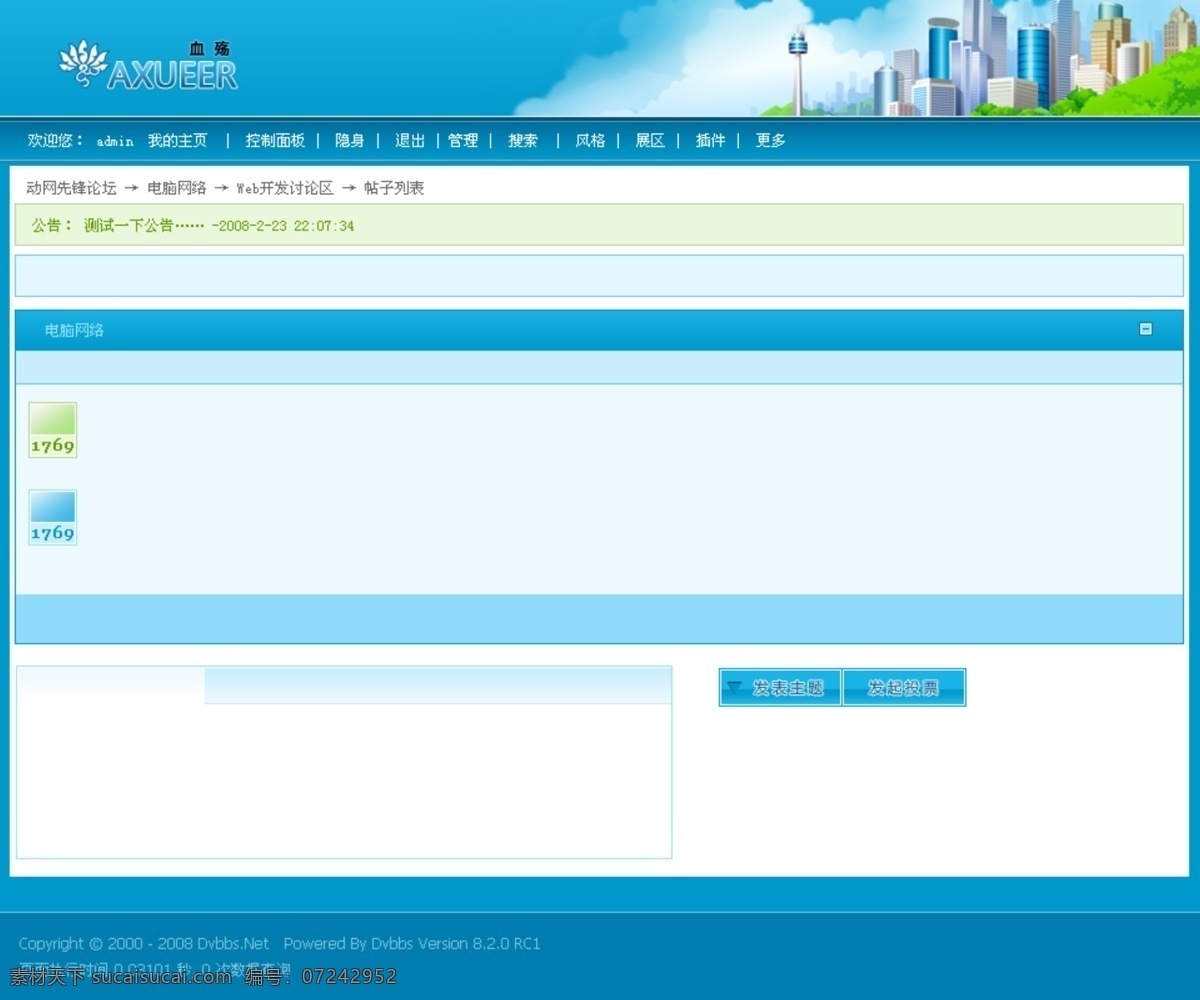Go to 动网先锋论坛 in the breadcrumb

coord(71,188)
